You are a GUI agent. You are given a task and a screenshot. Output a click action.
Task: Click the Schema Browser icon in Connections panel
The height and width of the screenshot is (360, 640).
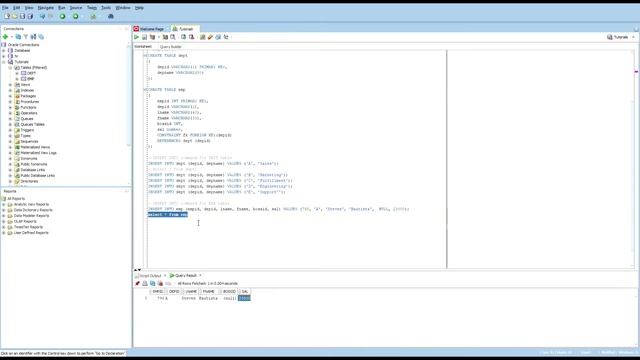coord(33,37)
